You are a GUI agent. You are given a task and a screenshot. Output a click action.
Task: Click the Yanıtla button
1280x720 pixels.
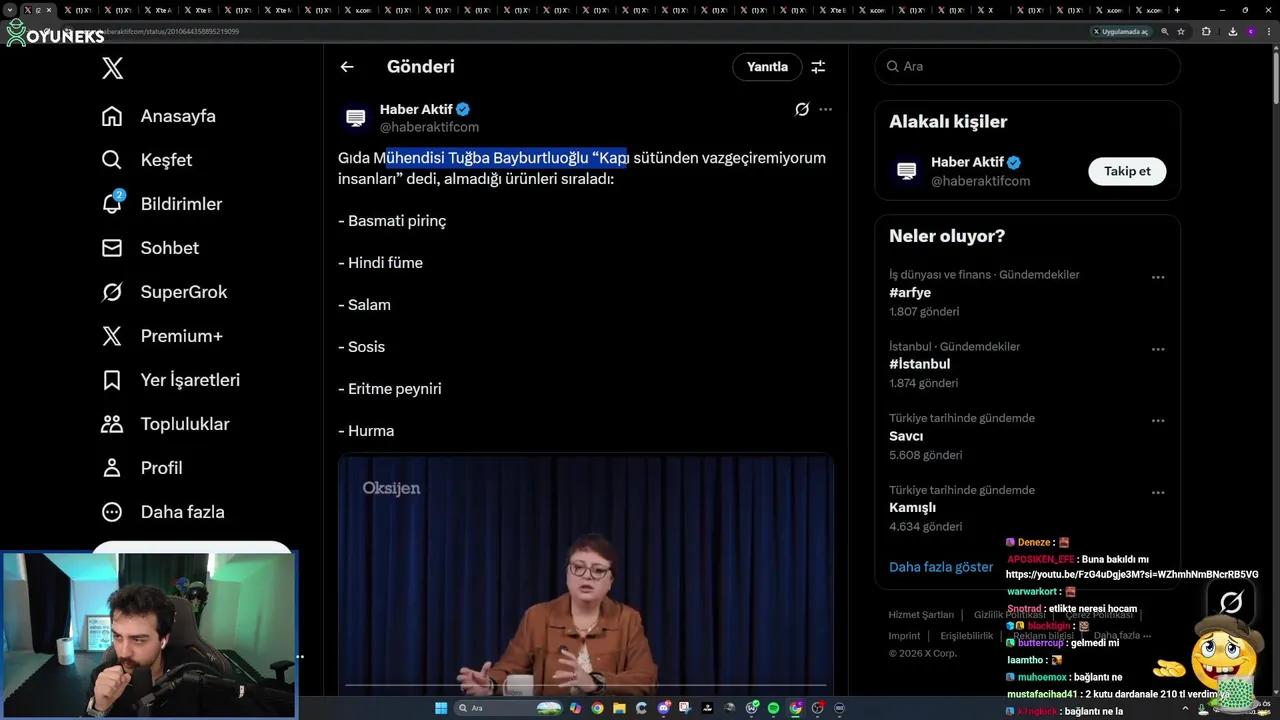[x=767, y=67]
